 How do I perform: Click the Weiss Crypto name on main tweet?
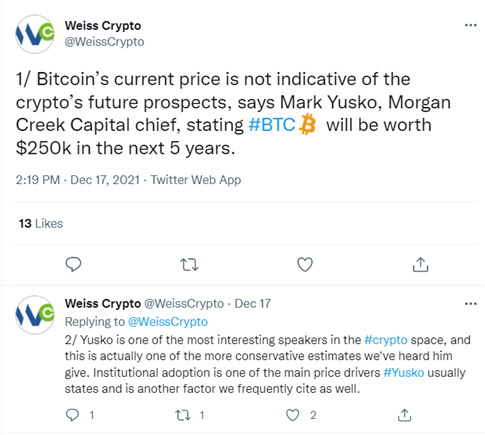coord(103,26)
